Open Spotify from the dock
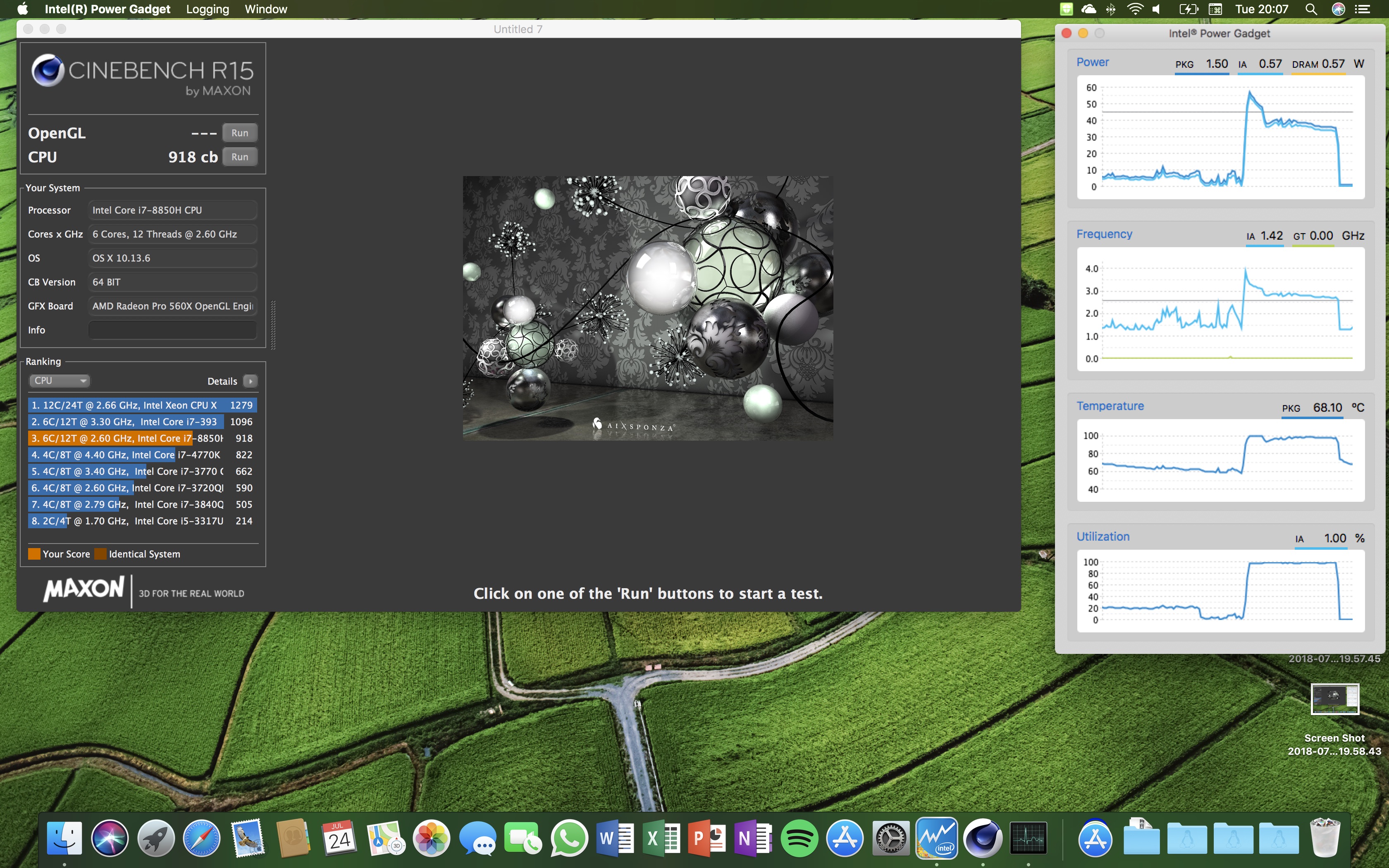Viewport: 1389px width, 868px height. (799, 838)
